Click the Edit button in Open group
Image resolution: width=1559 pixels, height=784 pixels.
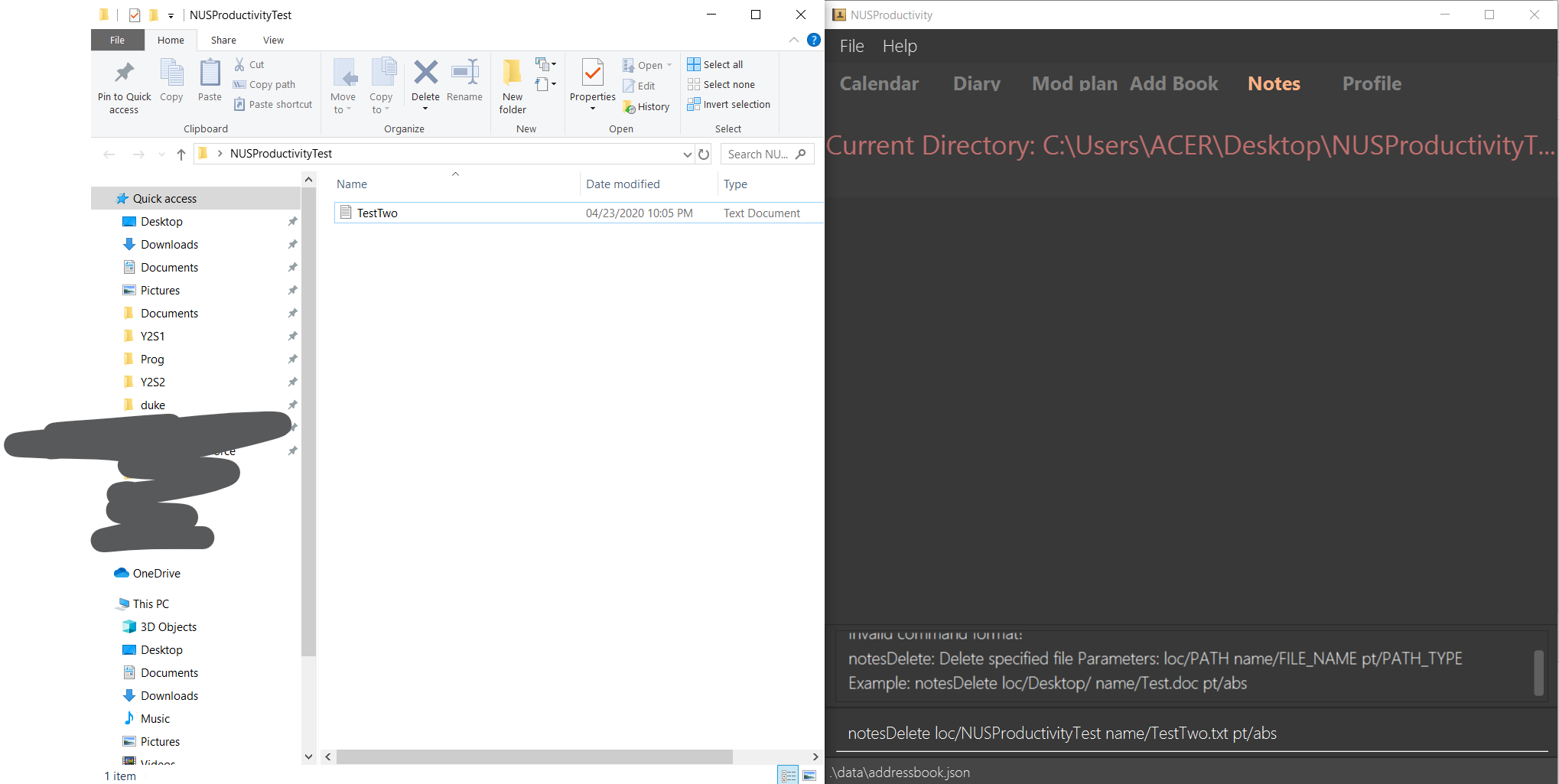click(640, 86)
